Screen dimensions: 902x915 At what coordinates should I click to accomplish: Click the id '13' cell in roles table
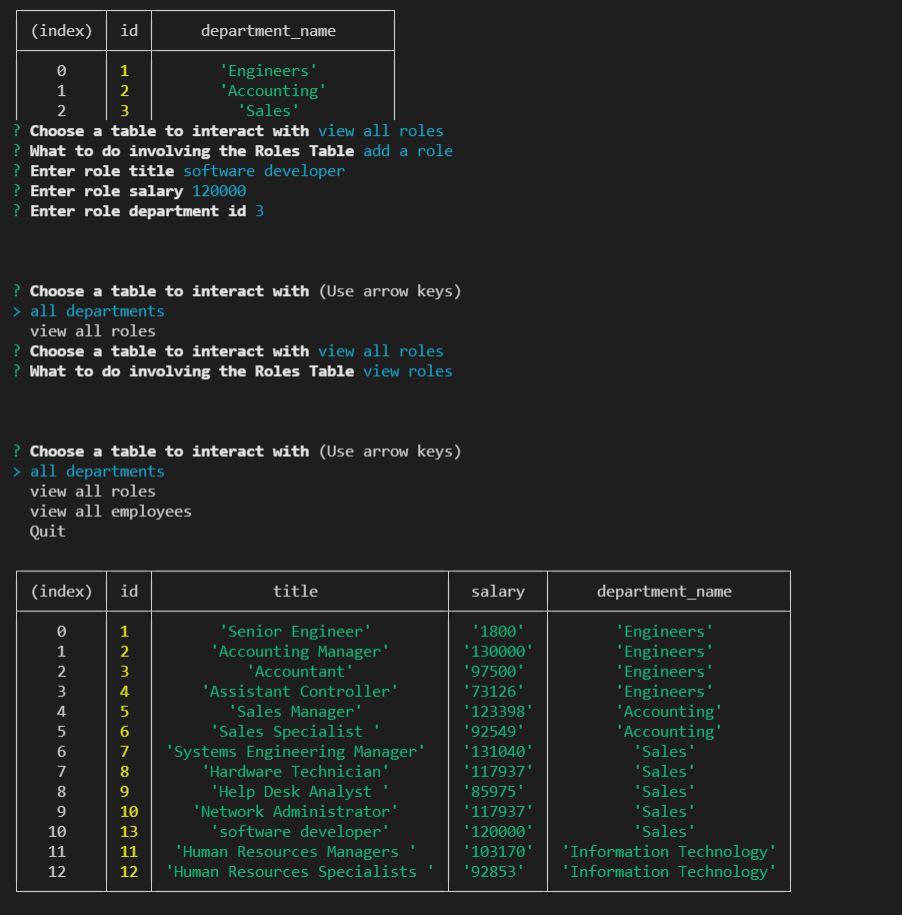click(131, 831)
